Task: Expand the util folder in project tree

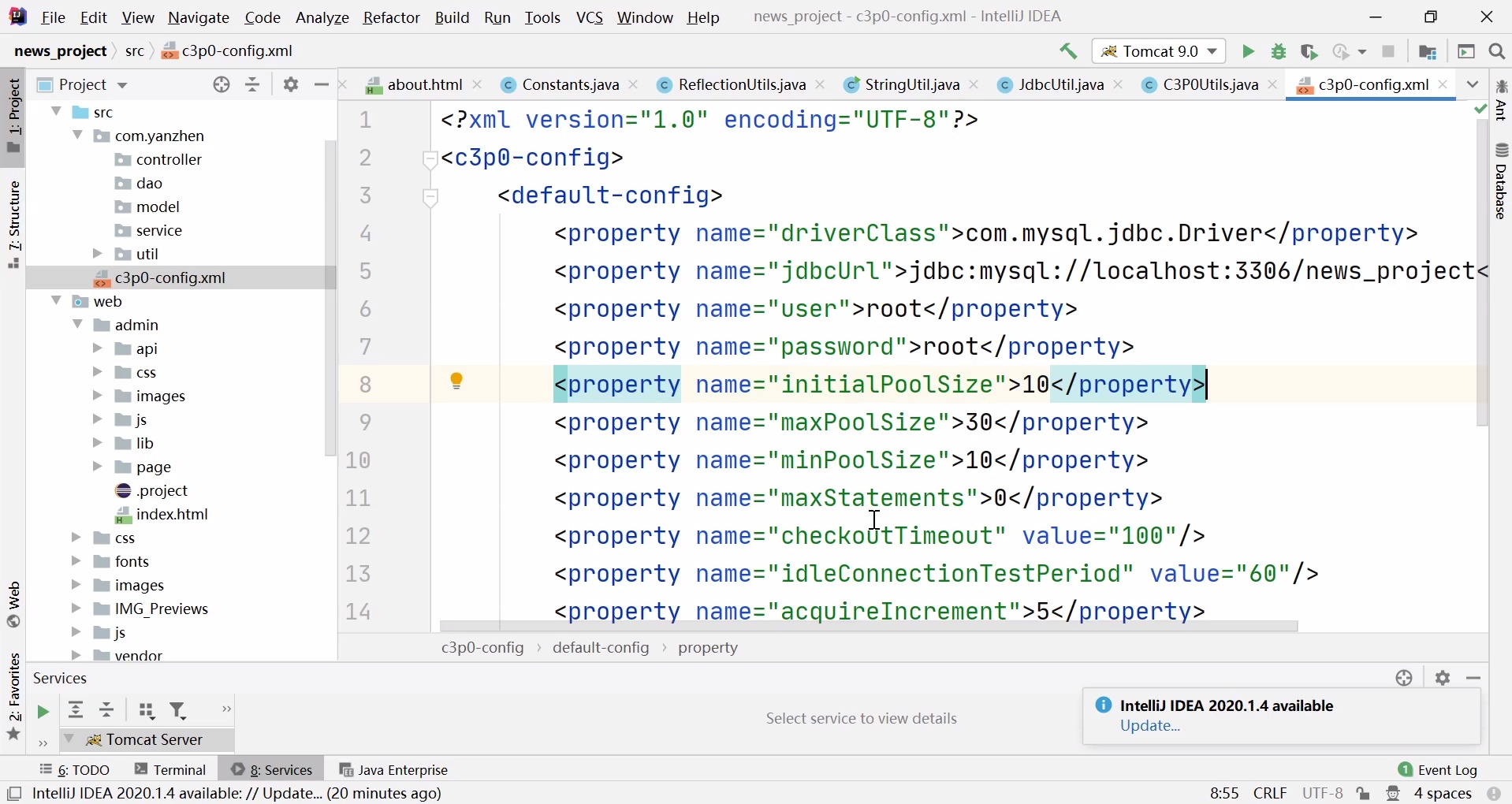Action: click(x=98, y=254)
